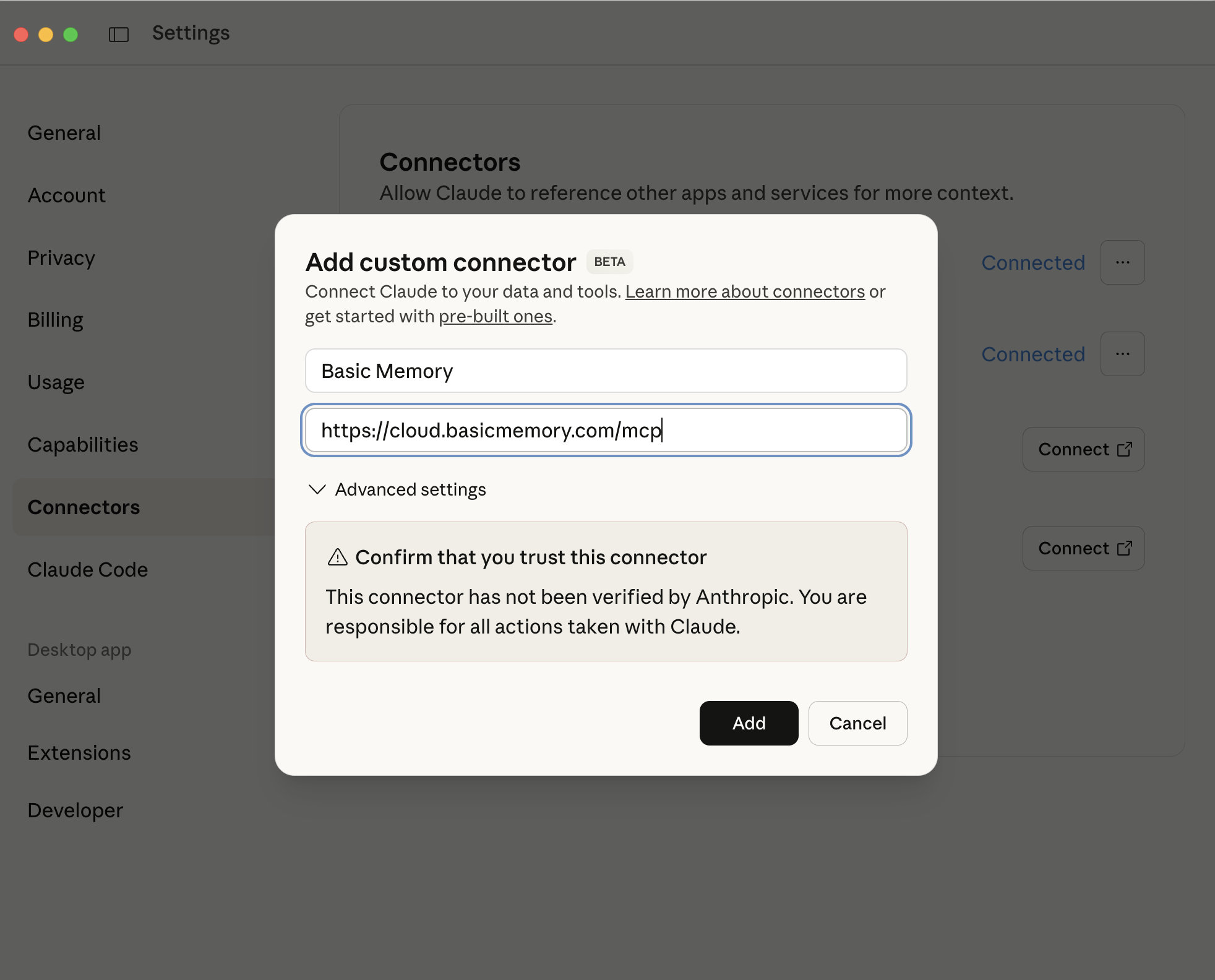
Task: Click the warning triangle icon
Action: coord(337,557)
